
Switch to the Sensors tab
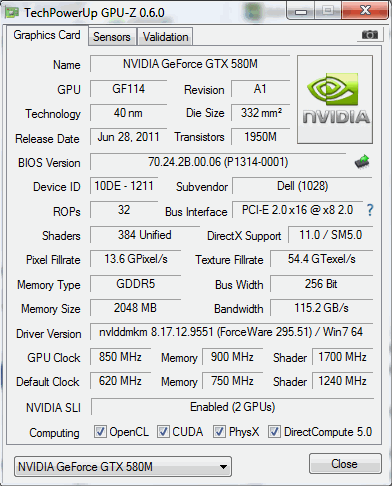112,37
